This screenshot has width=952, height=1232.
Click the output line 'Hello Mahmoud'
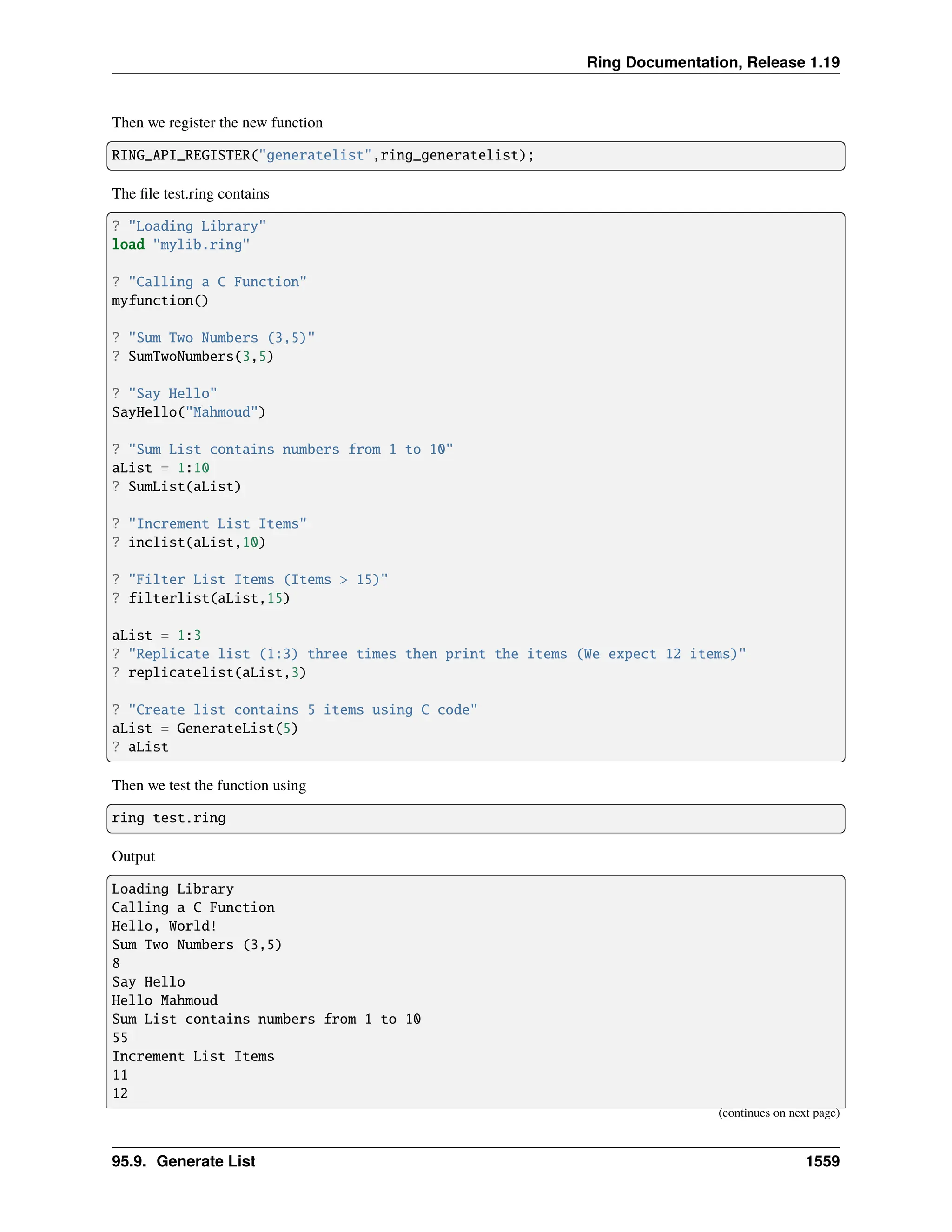tap(165, 1001)
